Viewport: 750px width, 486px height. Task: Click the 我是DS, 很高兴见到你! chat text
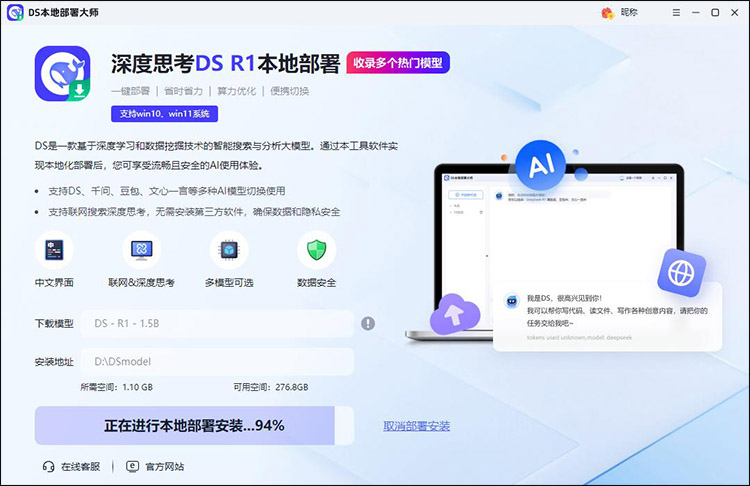(x=564, y=298)
